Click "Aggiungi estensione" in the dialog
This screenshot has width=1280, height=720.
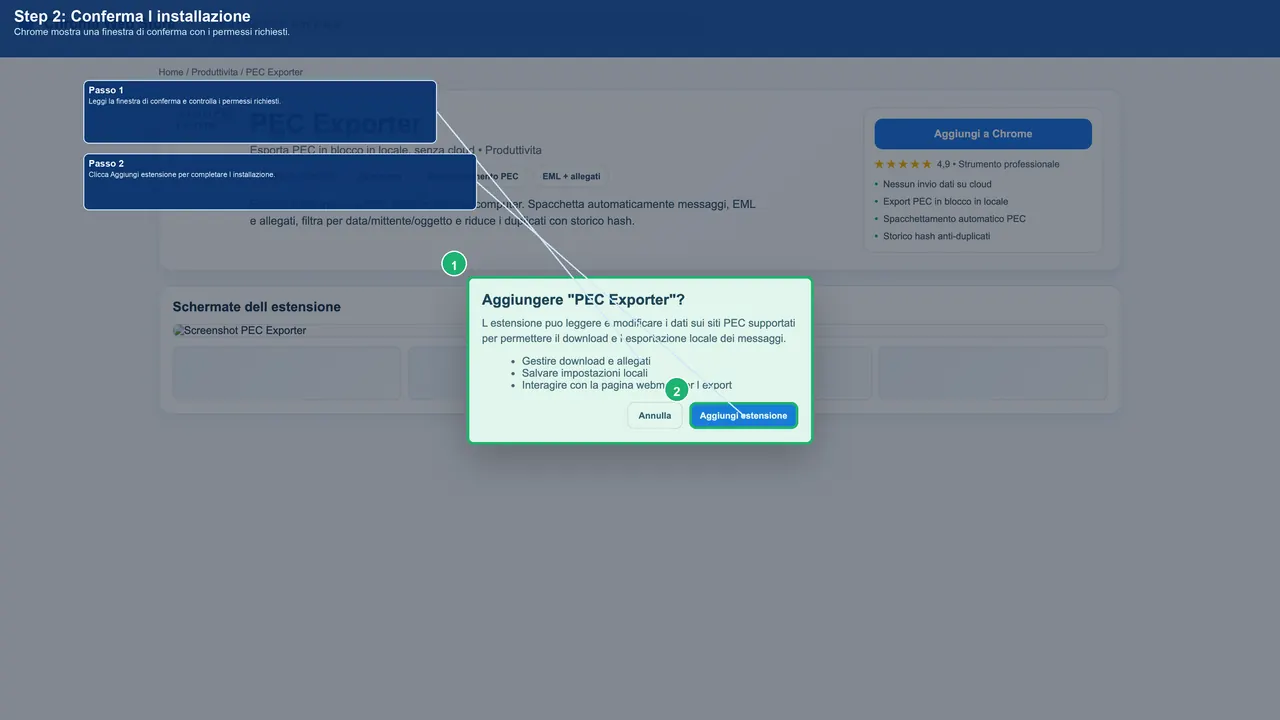743,415
